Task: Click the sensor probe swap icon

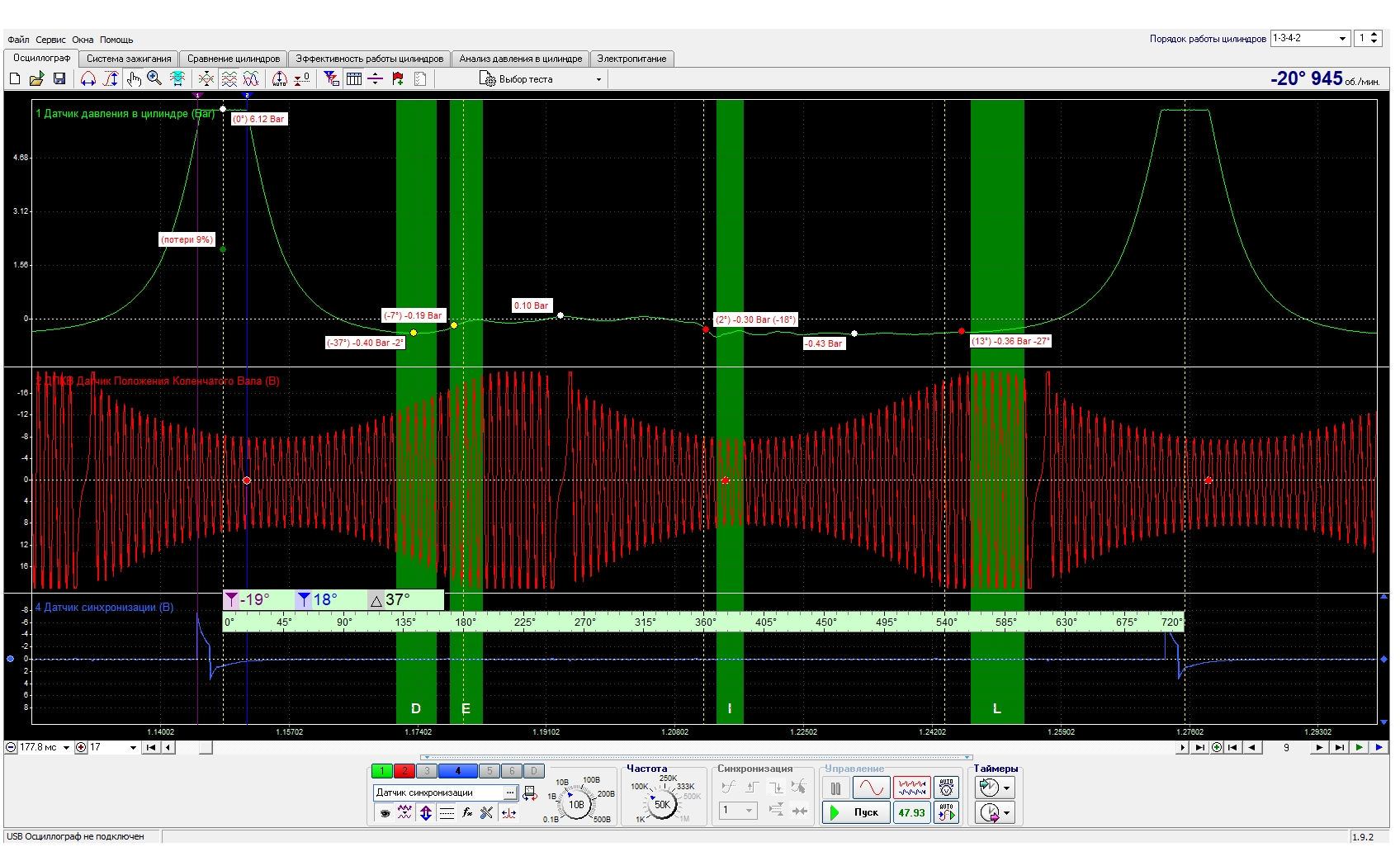Action: 530,793
